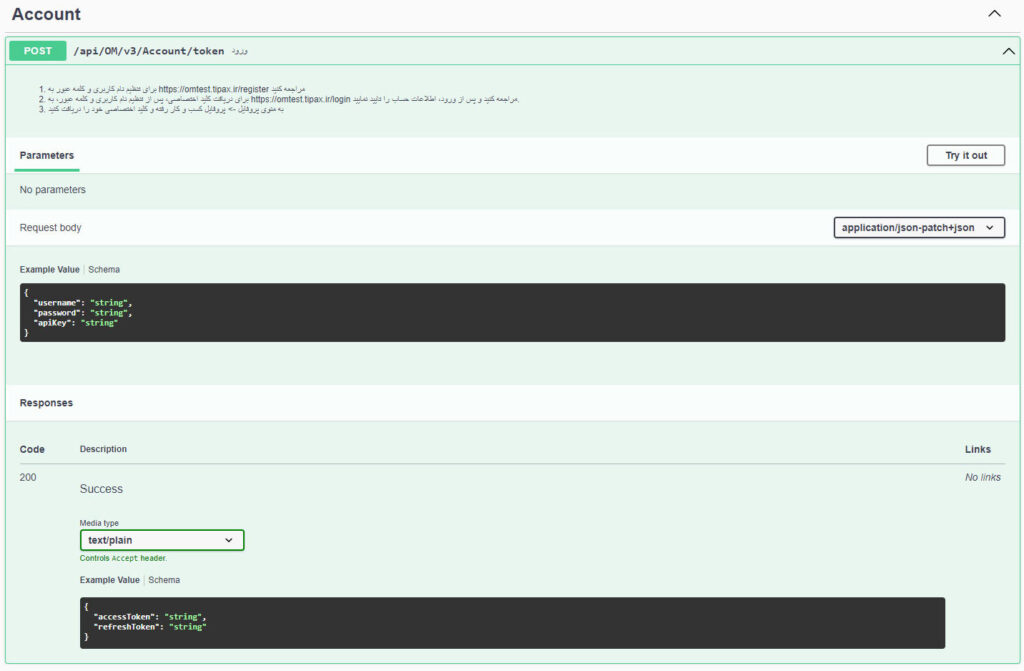The height and width of the screenshot is (671, 1024).
Task: Switch to Schema under Request body
Action: (x=104, y=270)
